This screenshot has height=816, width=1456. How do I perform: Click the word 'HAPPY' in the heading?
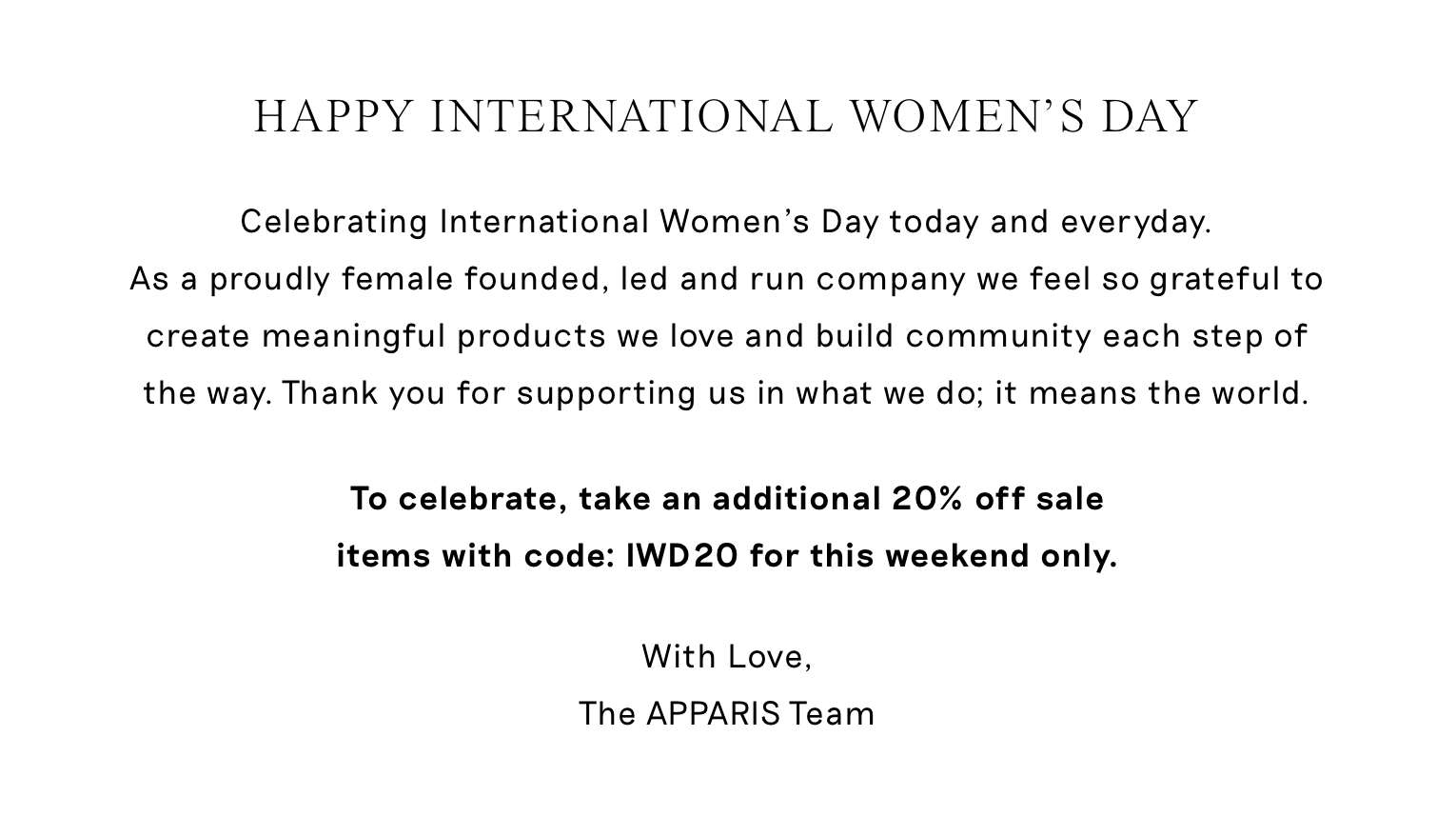[x=334, y=117]
